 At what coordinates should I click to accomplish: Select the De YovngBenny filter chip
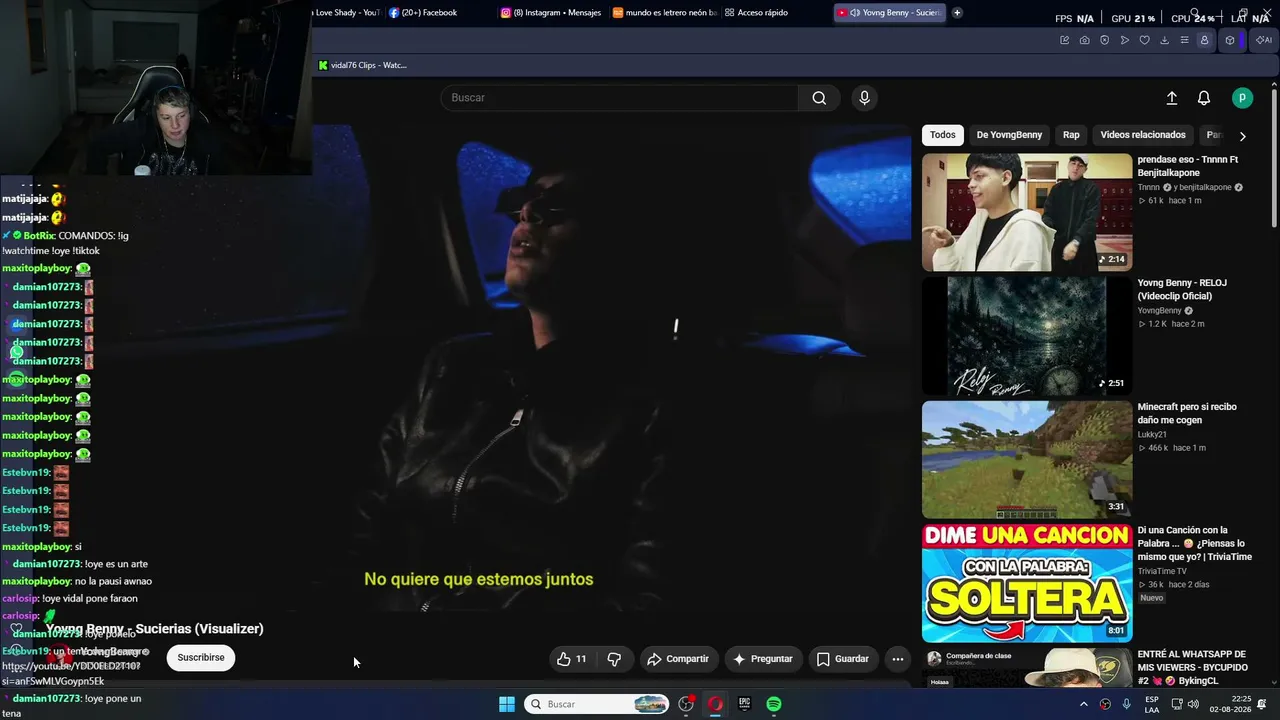(x=1009, y=135)
